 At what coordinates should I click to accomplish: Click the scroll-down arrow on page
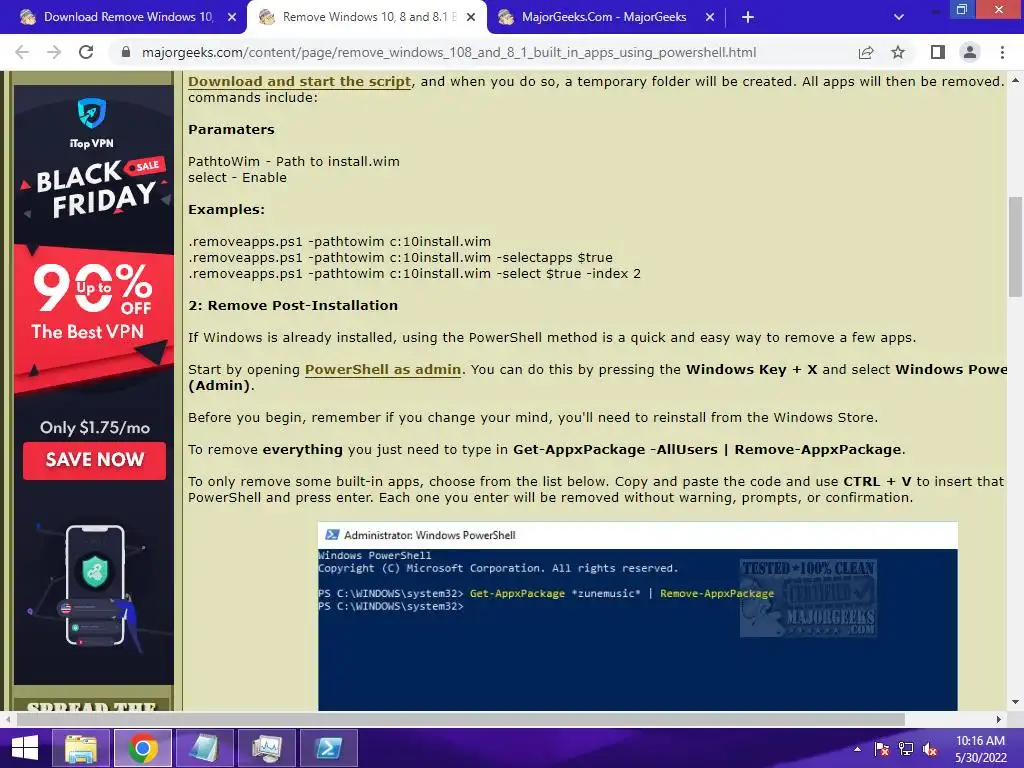[1015, 703]
